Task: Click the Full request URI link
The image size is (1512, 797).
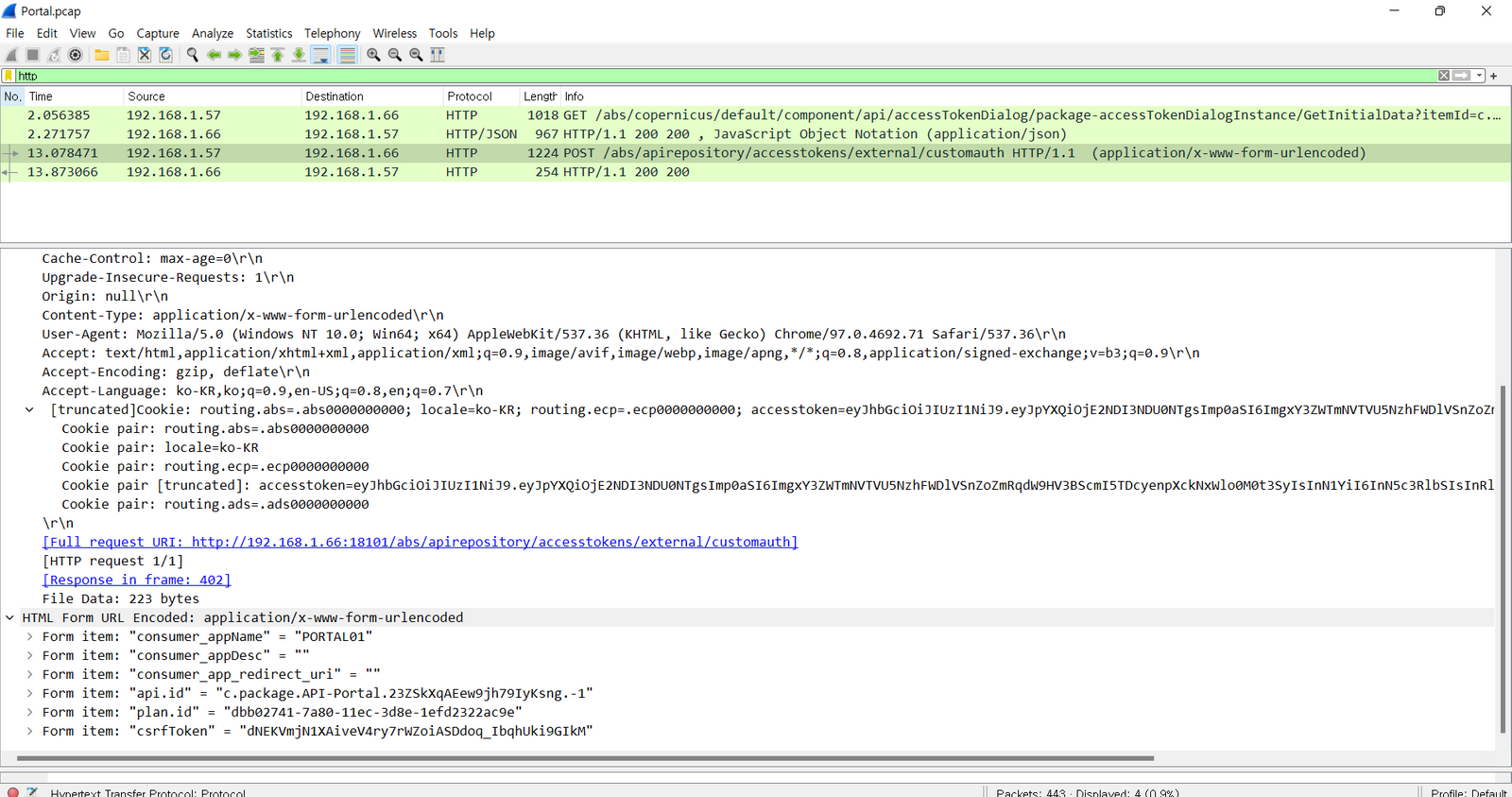Action: pos(420,542)
